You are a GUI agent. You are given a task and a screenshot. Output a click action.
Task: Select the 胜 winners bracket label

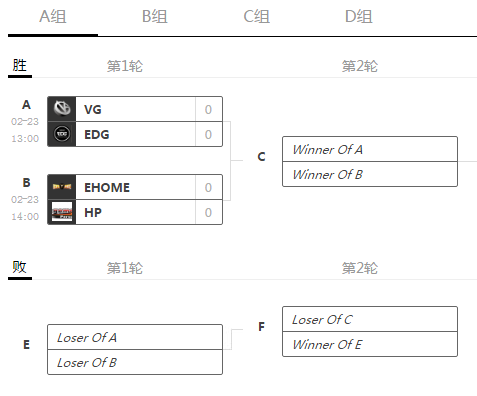[x=20, y=66]
